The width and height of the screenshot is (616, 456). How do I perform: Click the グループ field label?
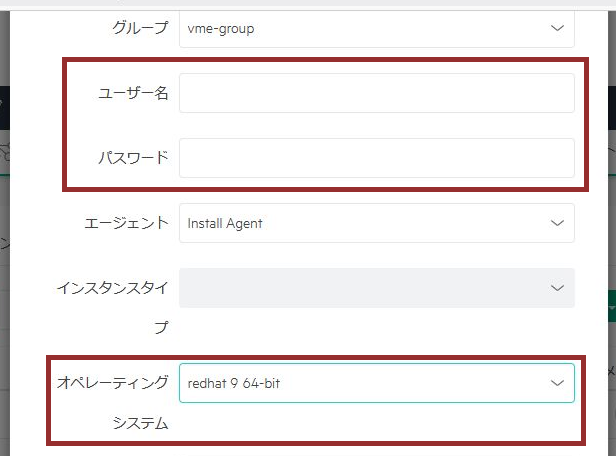point(140,29)
